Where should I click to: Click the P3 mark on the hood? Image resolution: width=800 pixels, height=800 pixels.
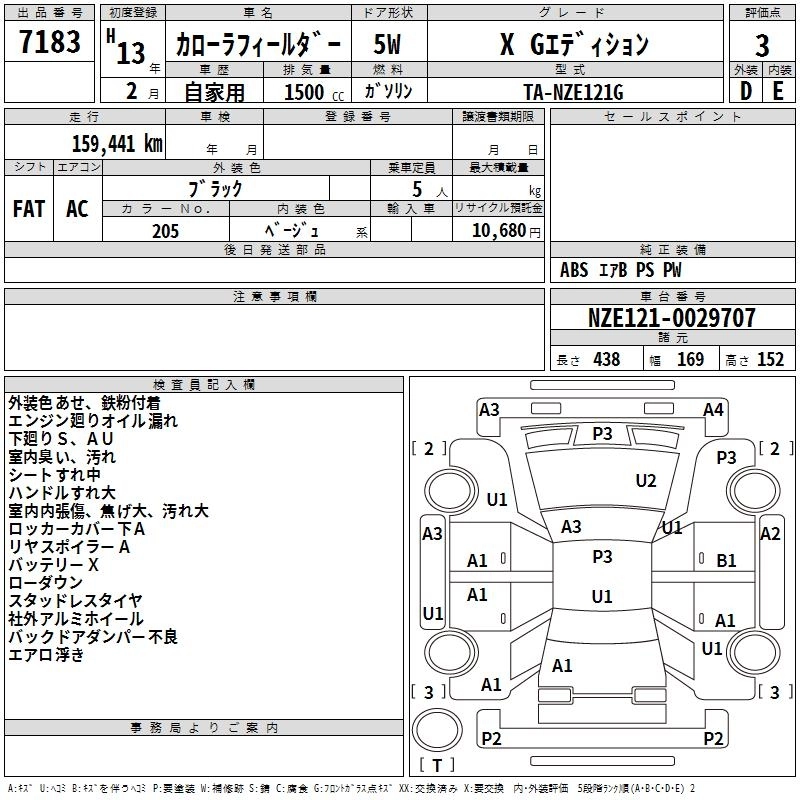point(602,433)
